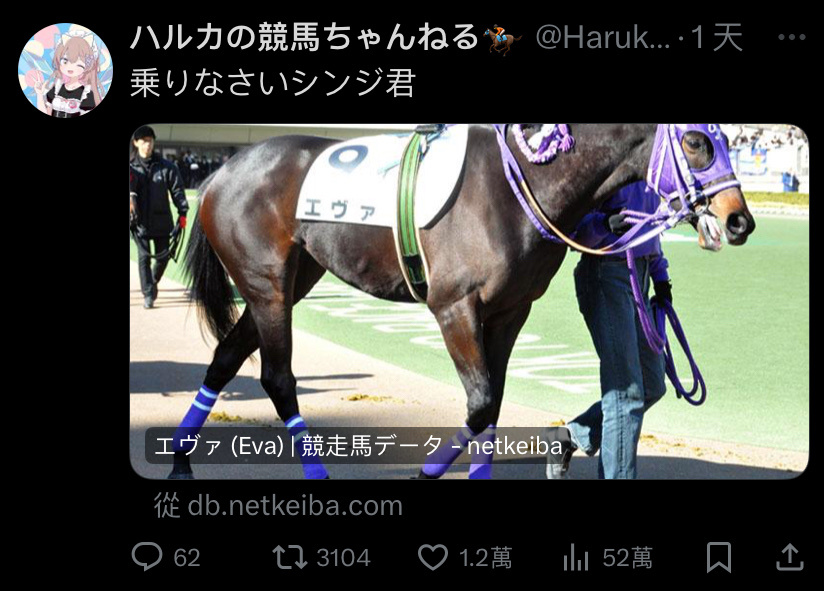Bookmark this tweet

click(718, 557)
